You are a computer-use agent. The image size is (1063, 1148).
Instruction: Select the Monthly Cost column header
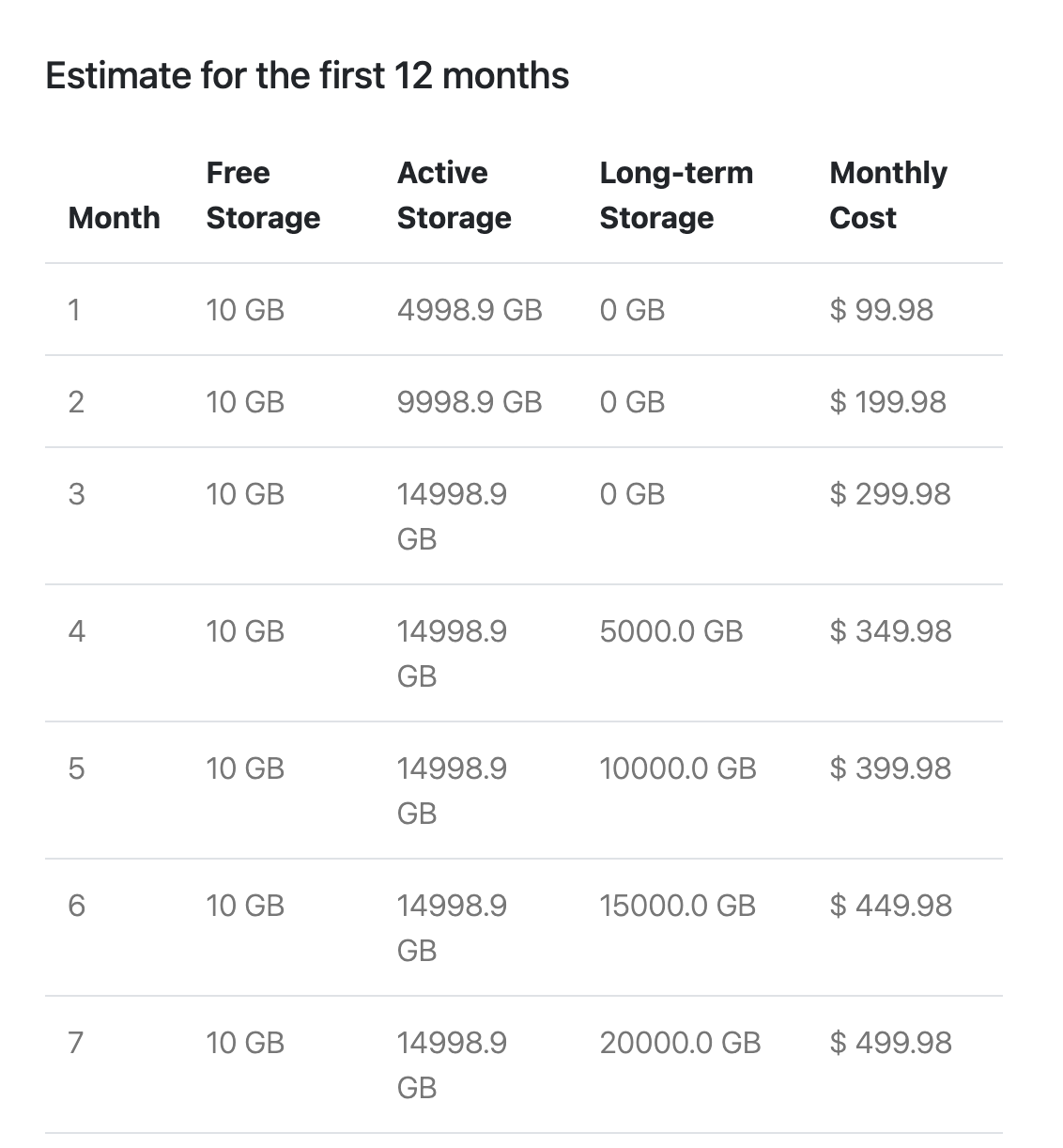888,195
